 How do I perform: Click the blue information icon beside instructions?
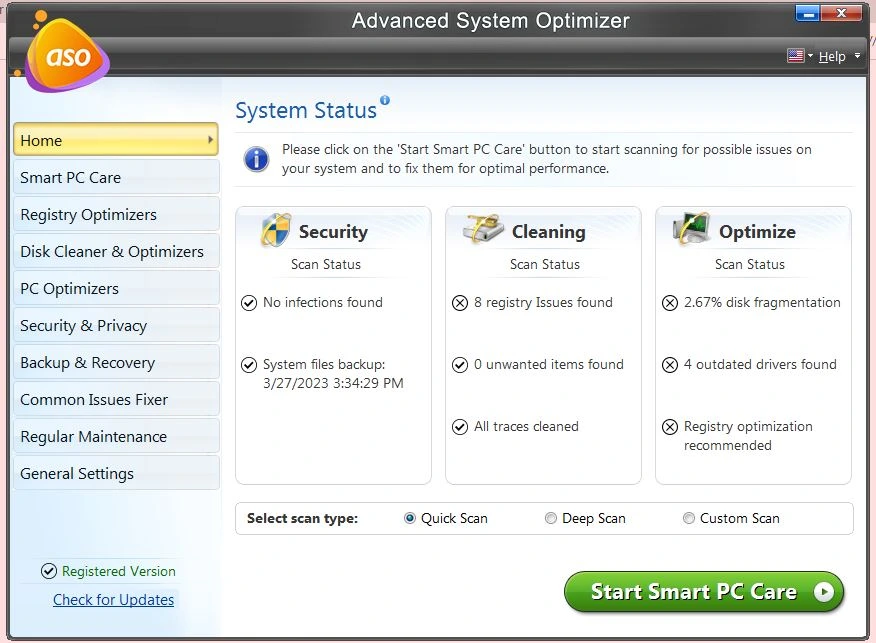point(257,158)
